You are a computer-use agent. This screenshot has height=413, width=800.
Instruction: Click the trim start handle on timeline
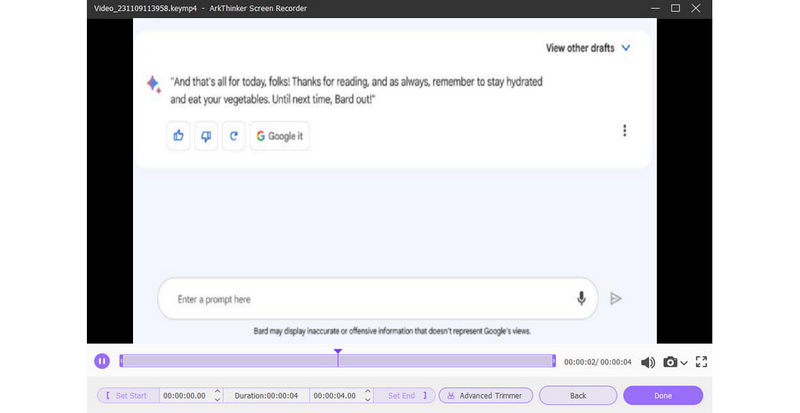click(x=121, y=361)
